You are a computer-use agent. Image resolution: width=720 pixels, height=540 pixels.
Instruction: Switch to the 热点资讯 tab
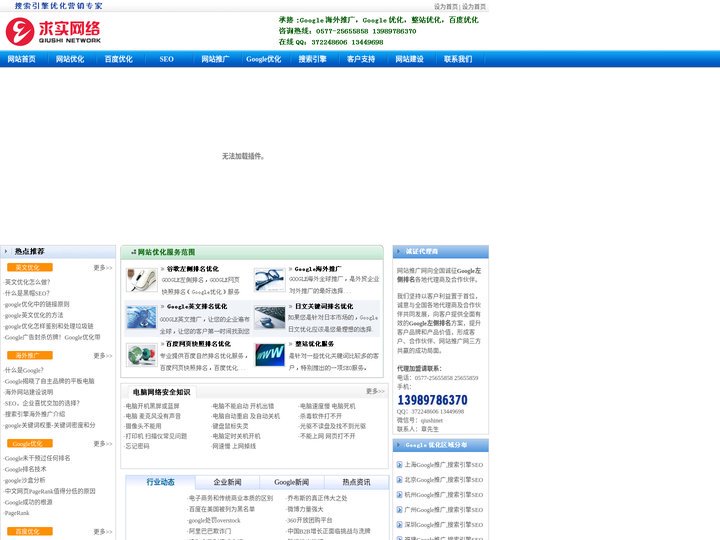356,482
